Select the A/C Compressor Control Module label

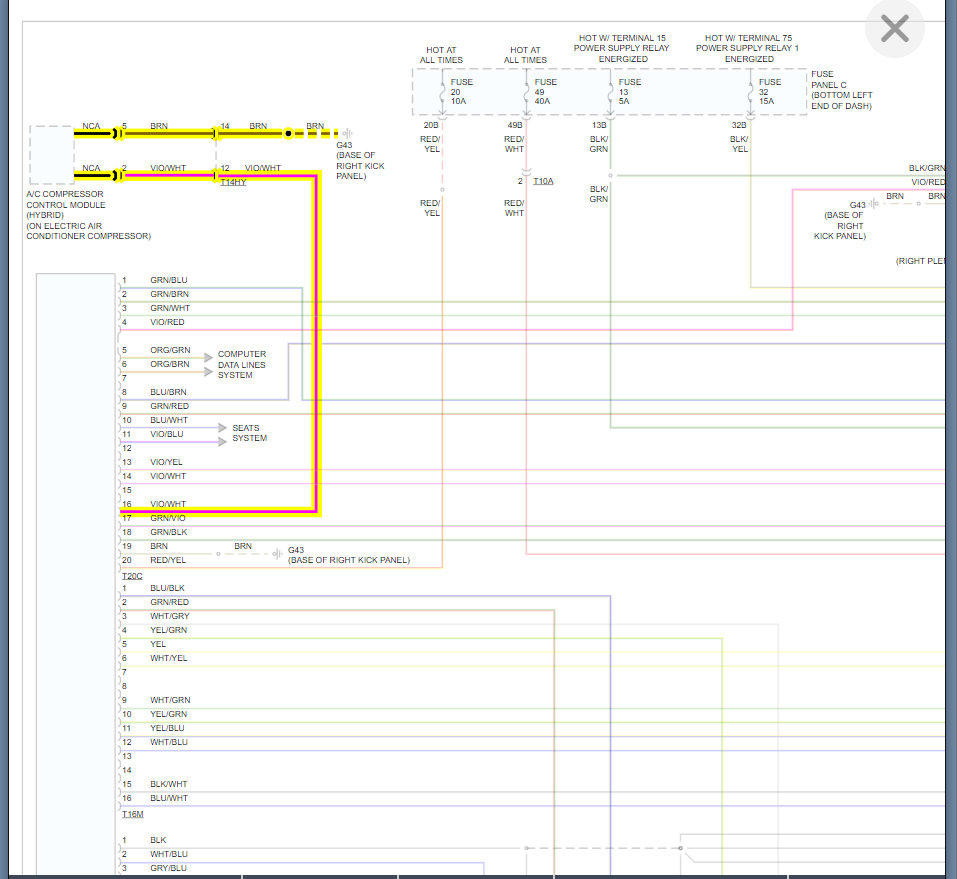[88, 215]
